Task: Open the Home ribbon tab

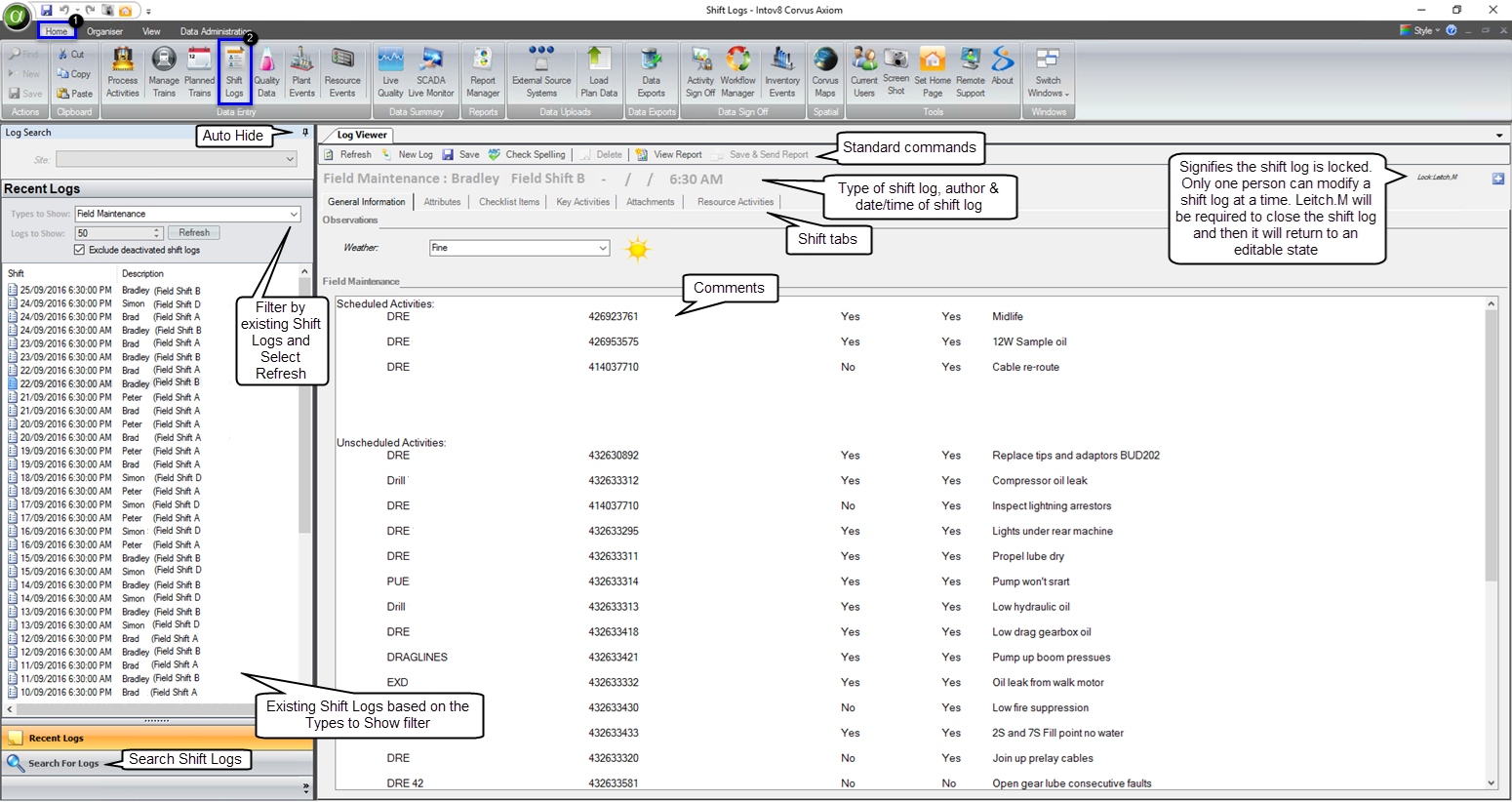Action: pyautogui.click(x=57, y=31)
